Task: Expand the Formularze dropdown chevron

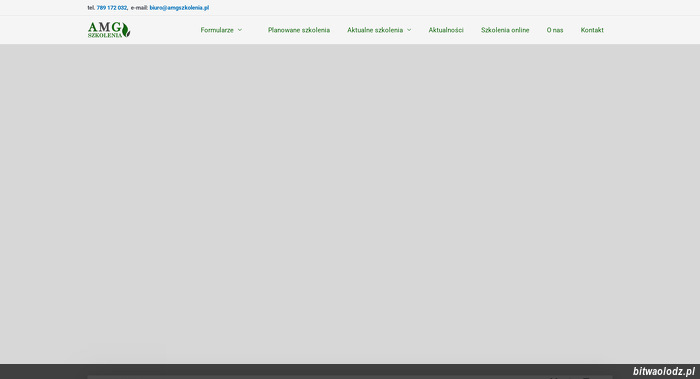Action: pos(240,30)
